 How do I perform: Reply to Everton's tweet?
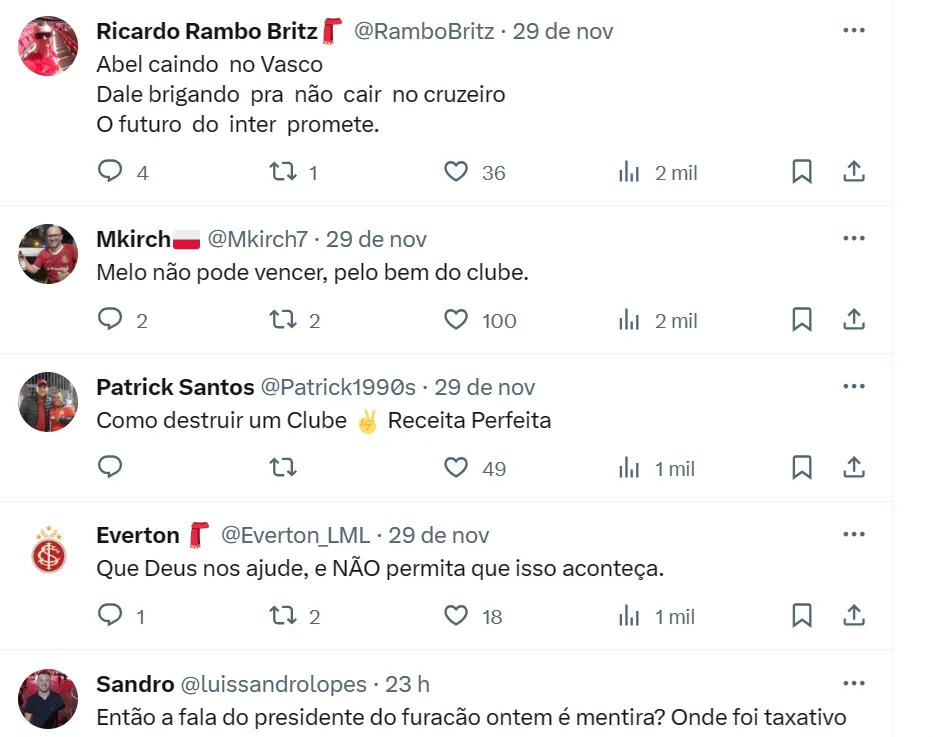(110, 616)
